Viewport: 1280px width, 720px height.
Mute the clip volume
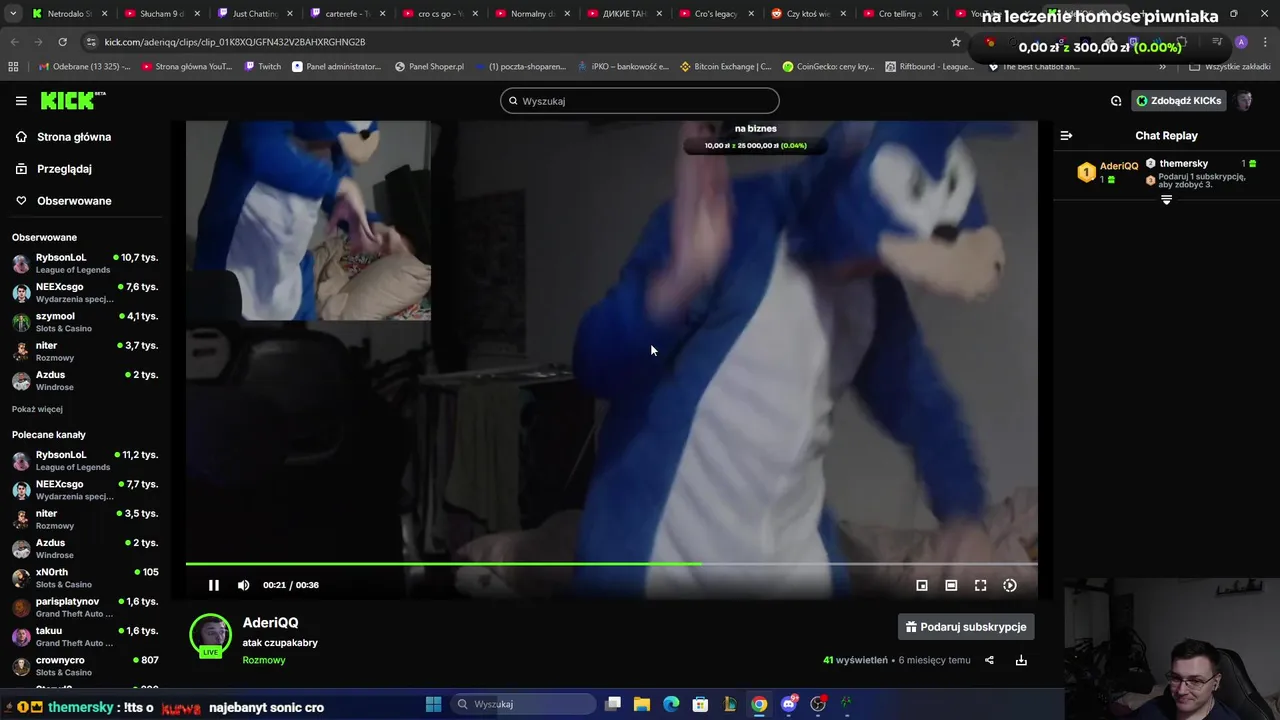tap(243, 585)
